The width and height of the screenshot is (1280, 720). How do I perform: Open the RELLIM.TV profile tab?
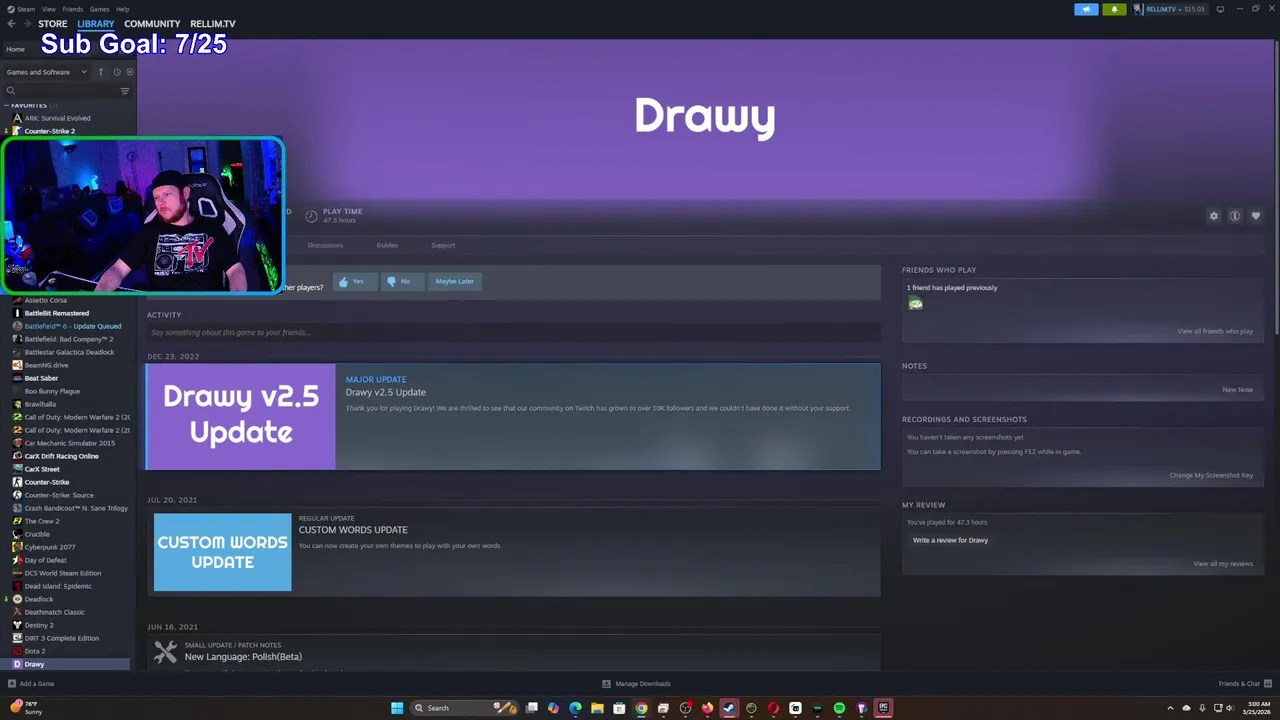pos(213,24)
